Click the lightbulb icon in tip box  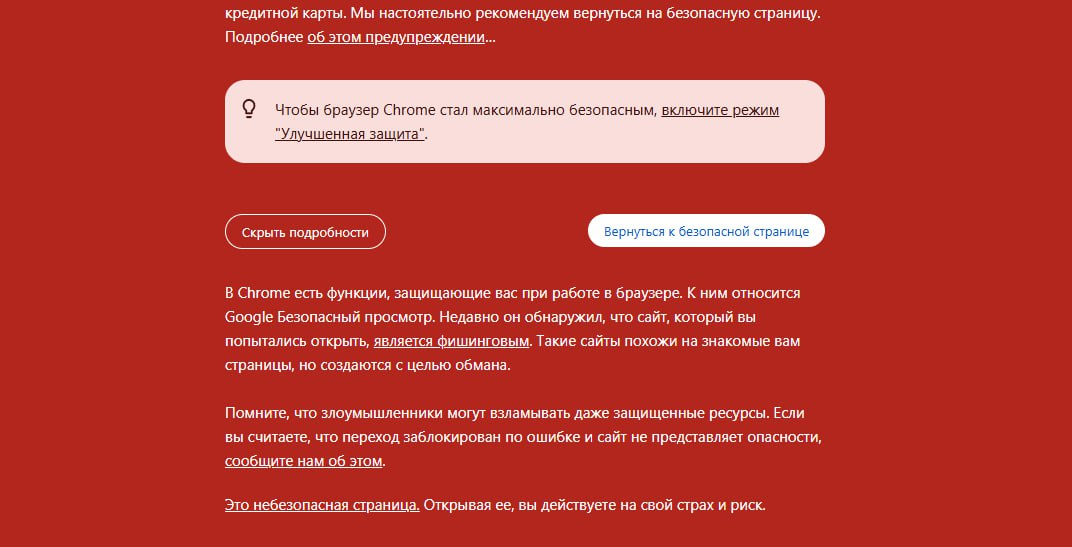[249, 109]
